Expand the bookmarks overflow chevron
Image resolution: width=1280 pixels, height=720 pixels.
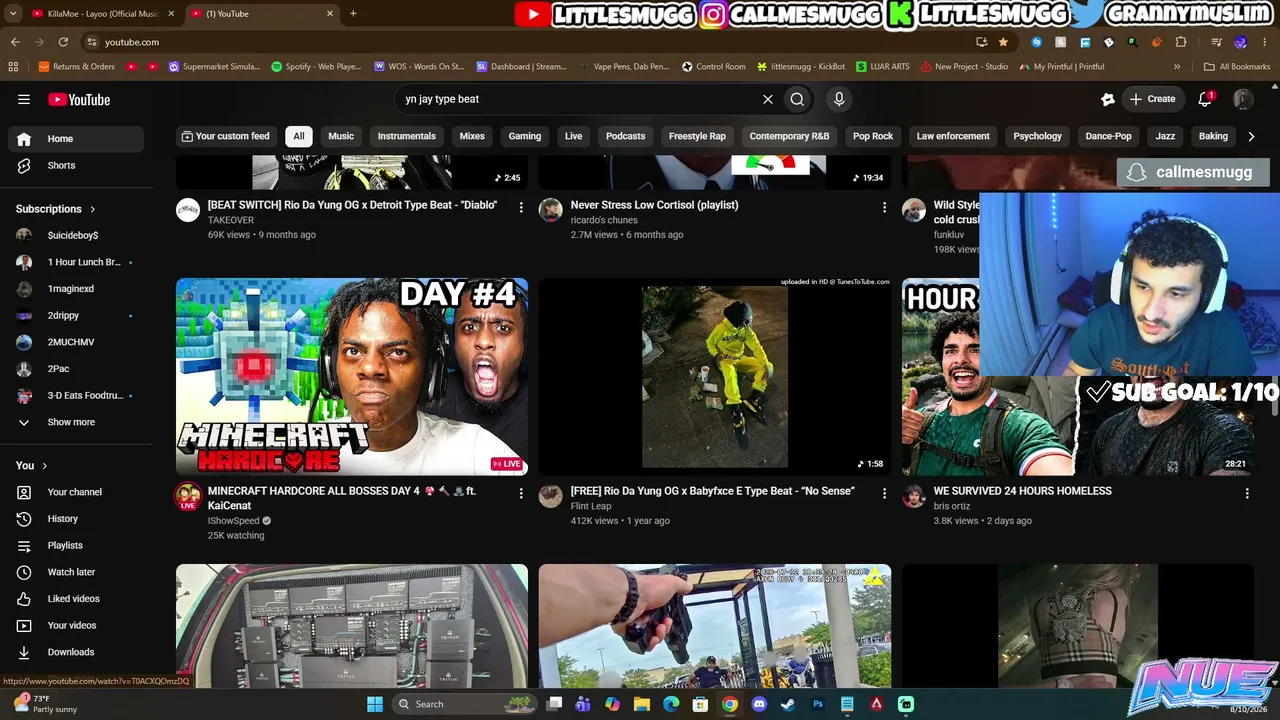(x=1177, y=67)
